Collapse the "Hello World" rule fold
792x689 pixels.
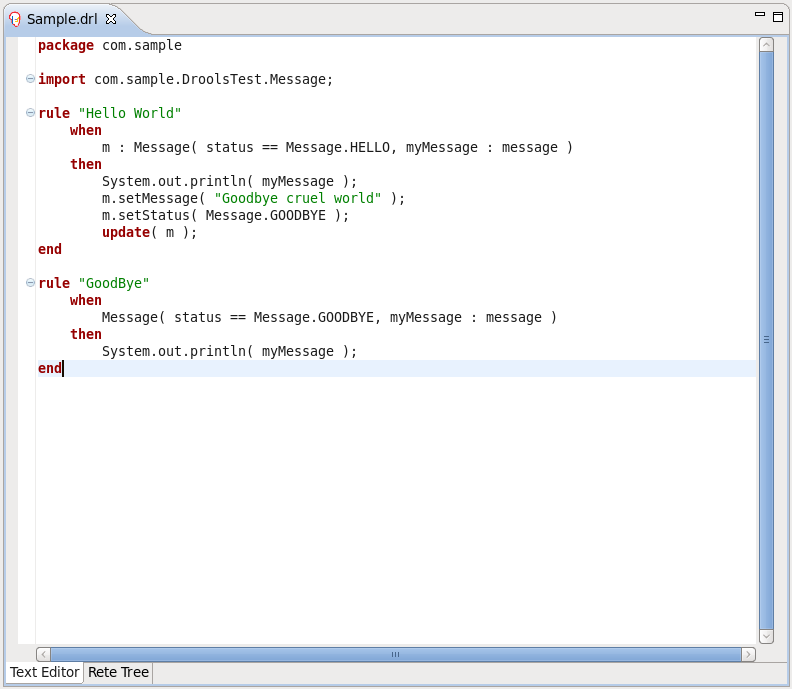[x=30, y=113]
